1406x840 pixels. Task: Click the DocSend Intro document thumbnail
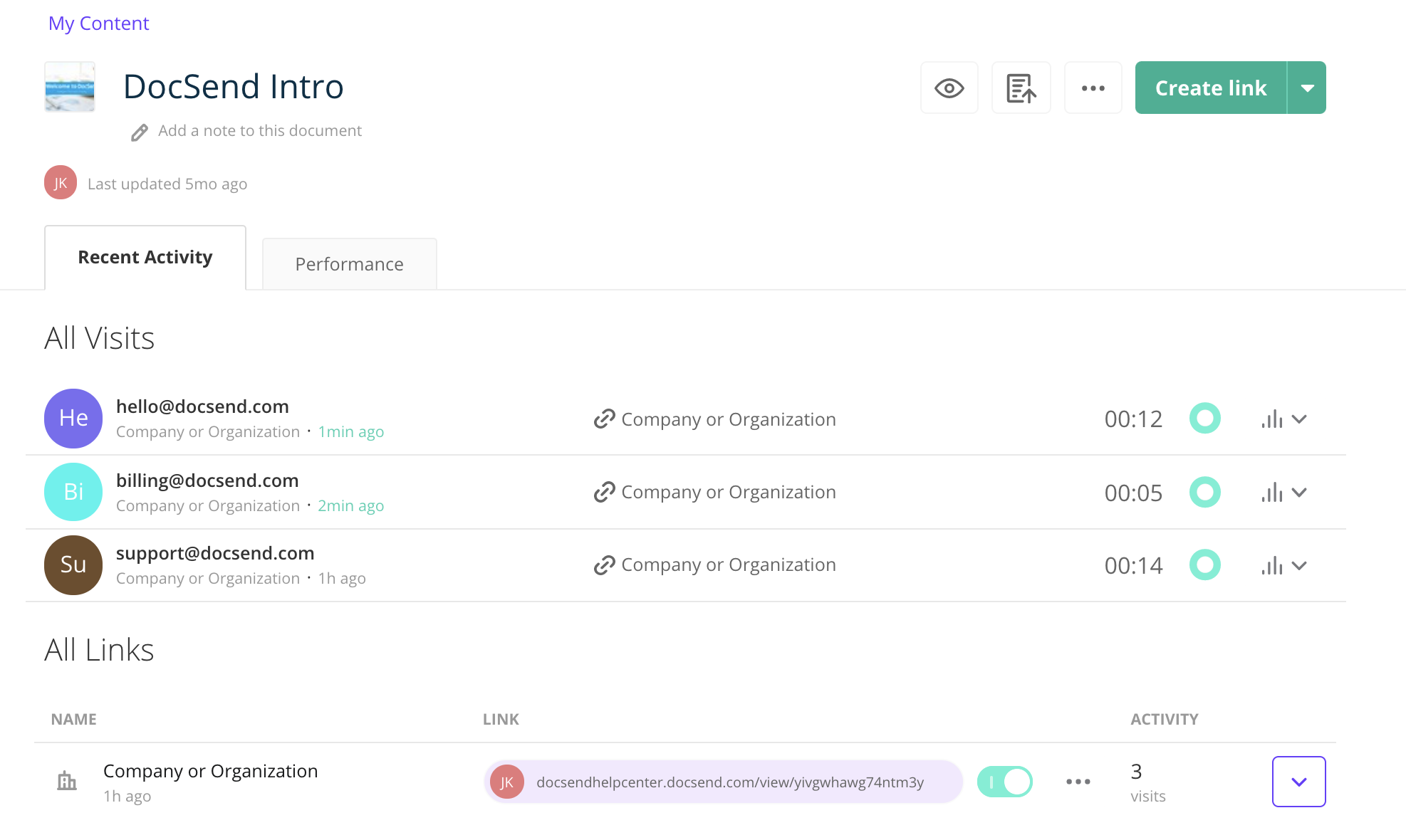pyautogui.click(x=70, y=87)
